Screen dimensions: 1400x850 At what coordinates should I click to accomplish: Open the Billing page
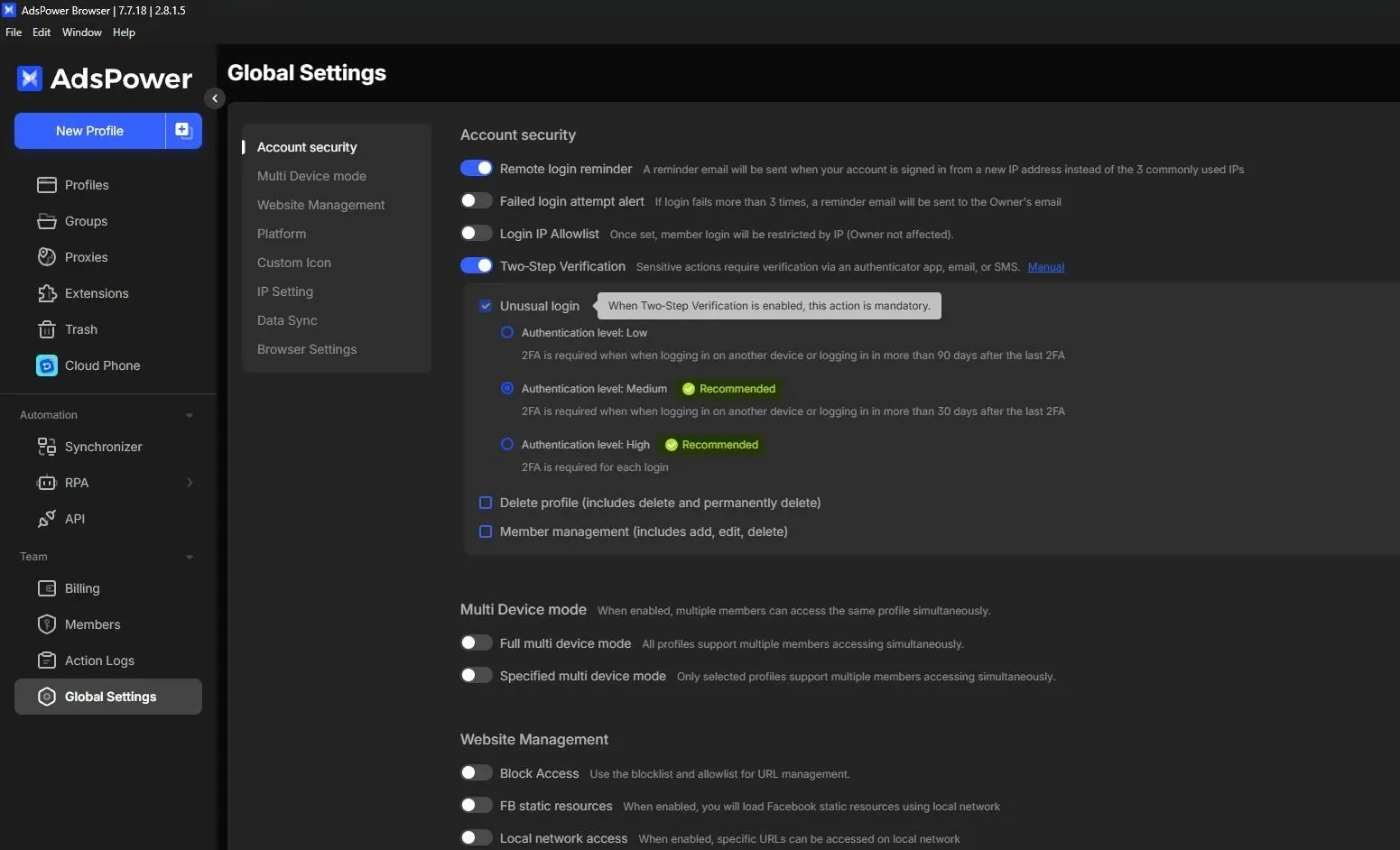point(82,588)
